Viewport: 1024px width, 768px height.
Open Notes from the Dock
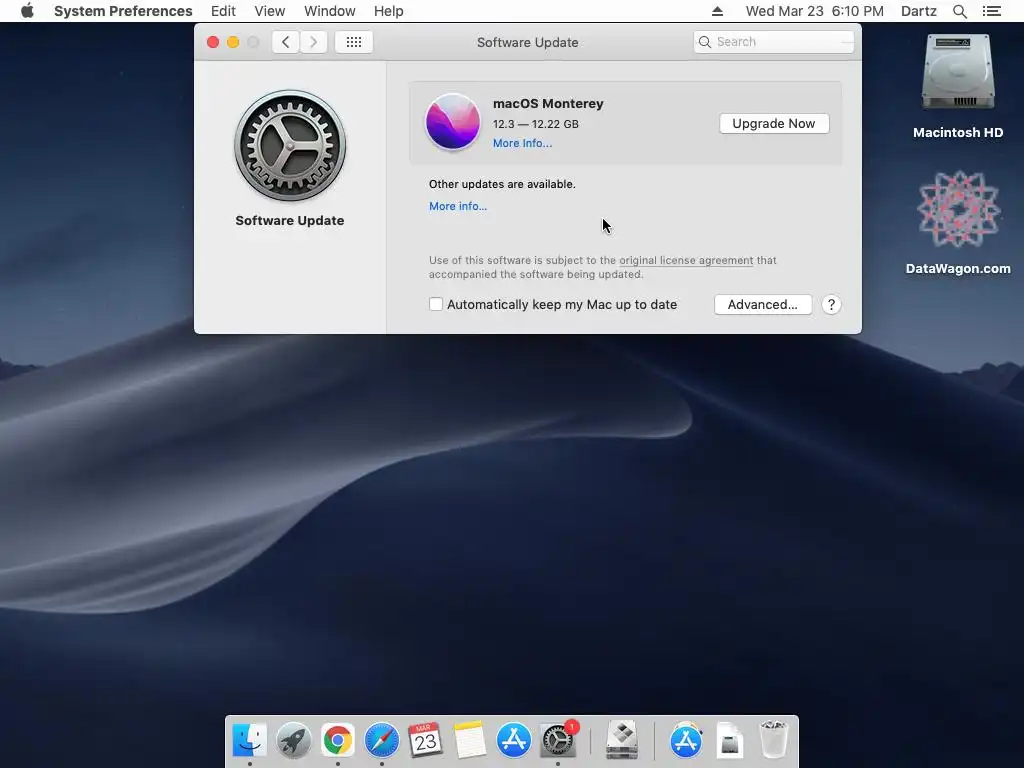click(x=470, y=740)
